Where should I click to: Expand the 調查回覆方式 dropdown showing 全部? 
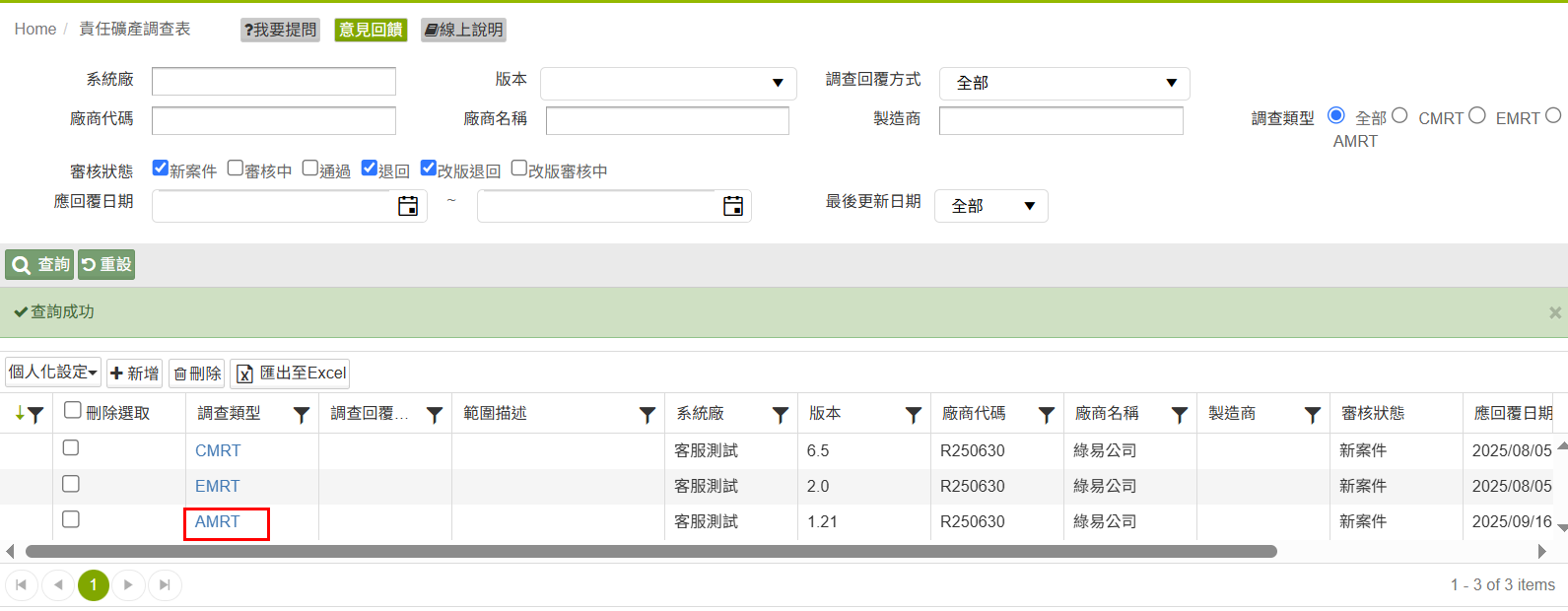click(1064, 84)
